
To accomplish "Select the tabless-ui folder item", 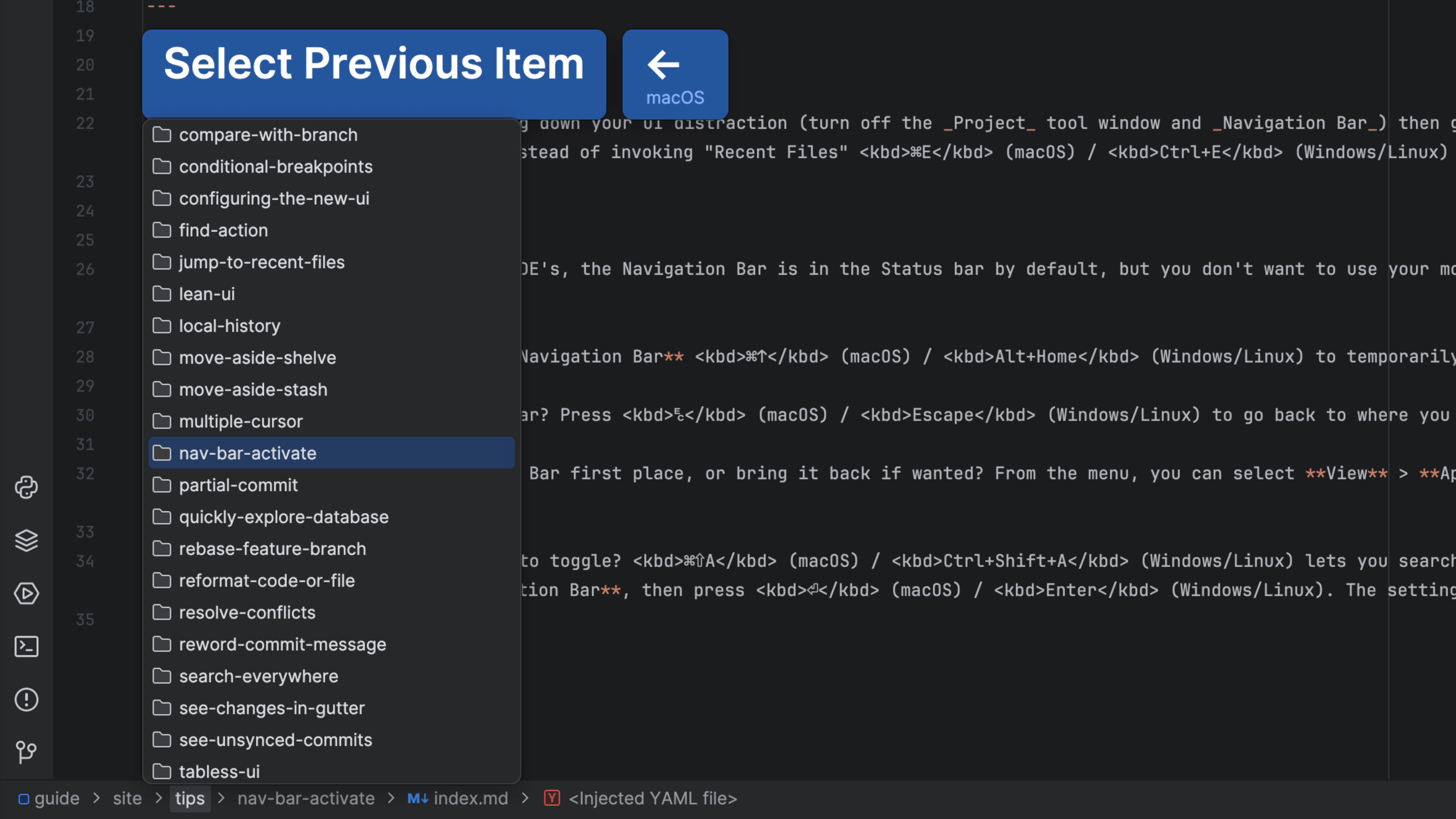I will [x=219, y=772].
